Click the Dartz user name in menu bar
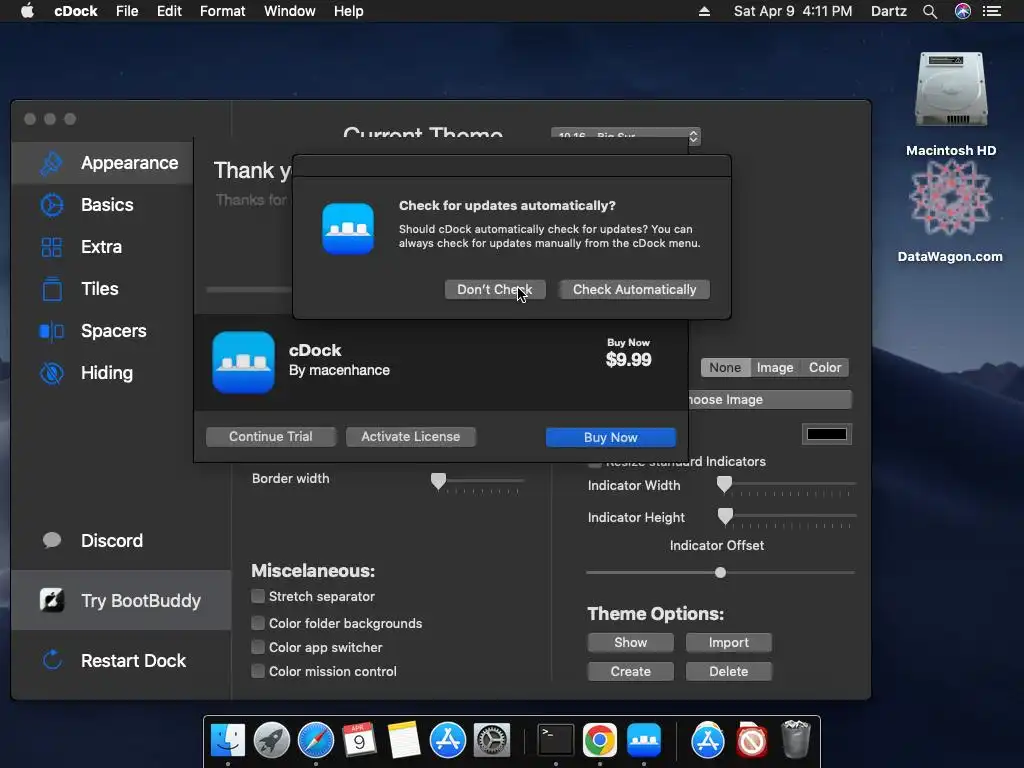This screenshot has height=768, width=1024. click(889, 11)
